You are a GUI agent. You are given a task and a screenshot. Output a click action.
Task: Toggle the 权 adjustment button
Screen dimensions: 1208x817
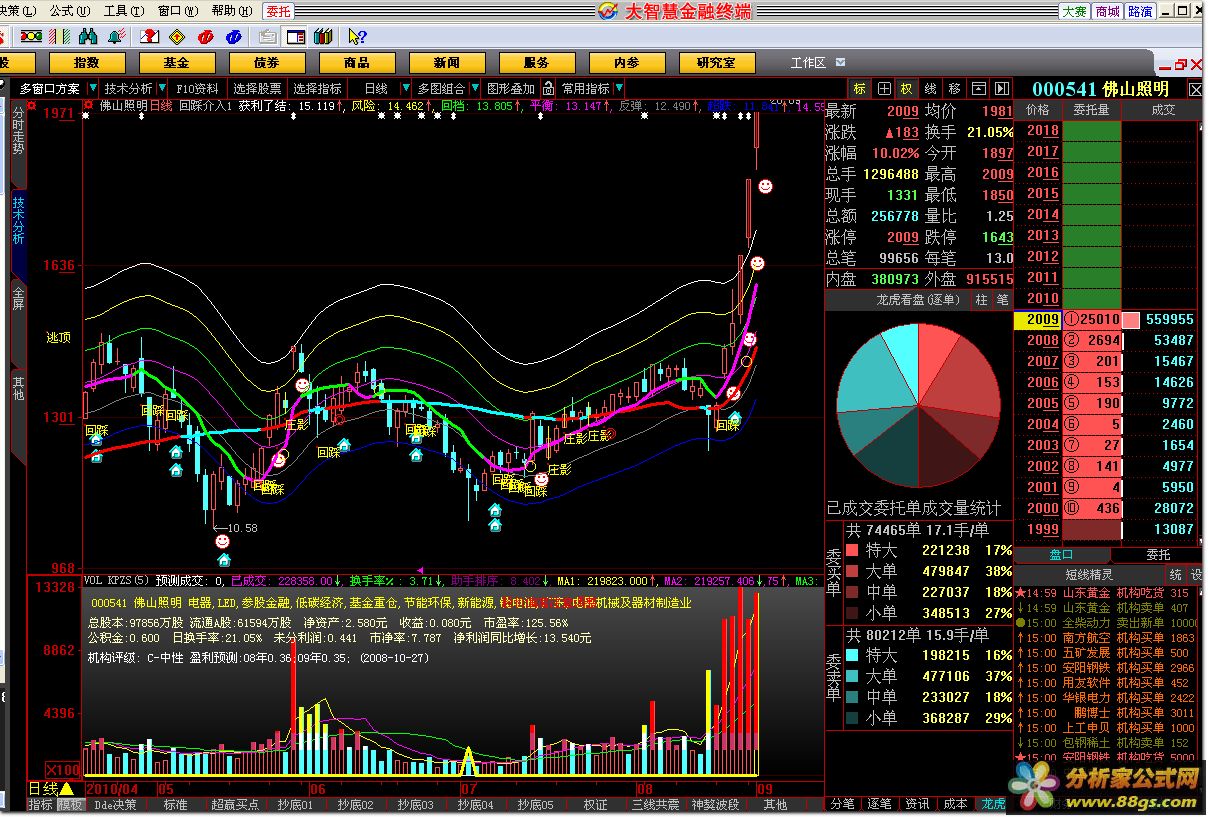907,88
